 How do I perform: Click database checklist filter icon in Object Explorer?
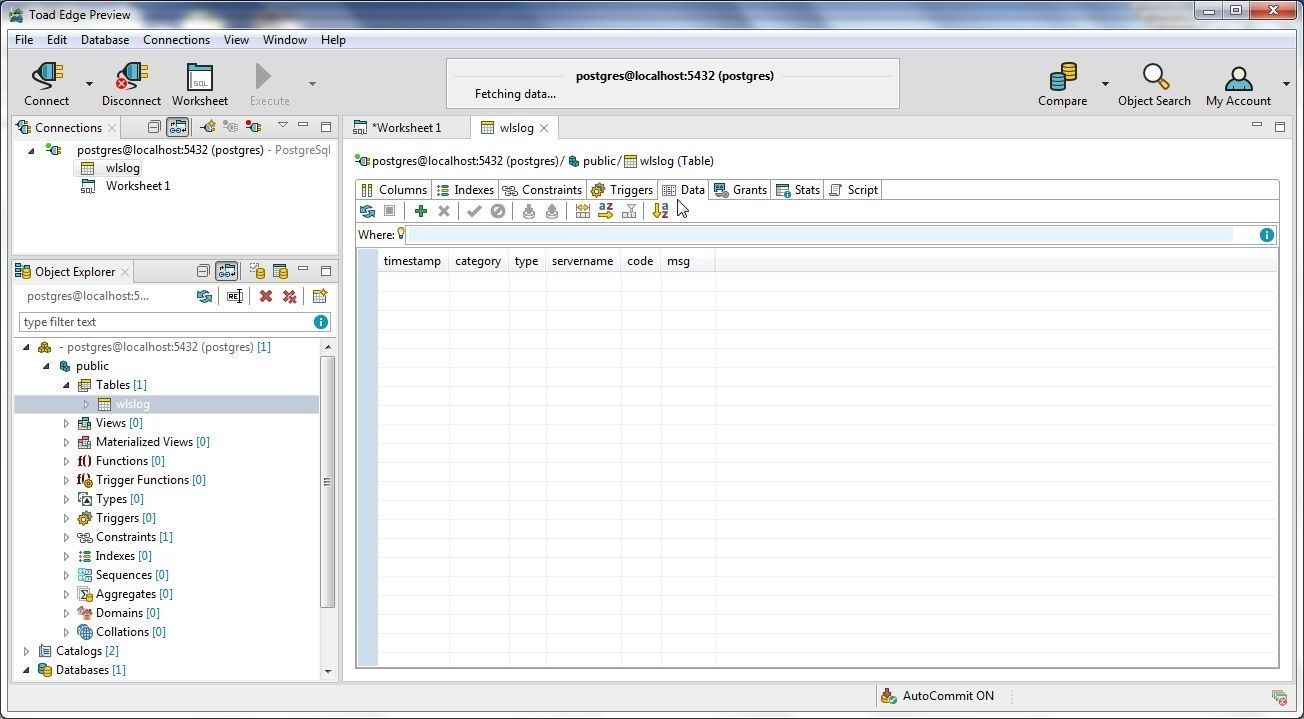(x=257, y=271)
